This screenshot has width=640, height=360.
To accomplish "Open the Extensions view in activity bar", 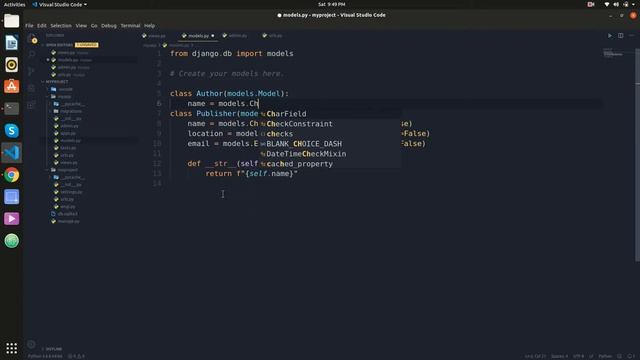I will point(31,104).
